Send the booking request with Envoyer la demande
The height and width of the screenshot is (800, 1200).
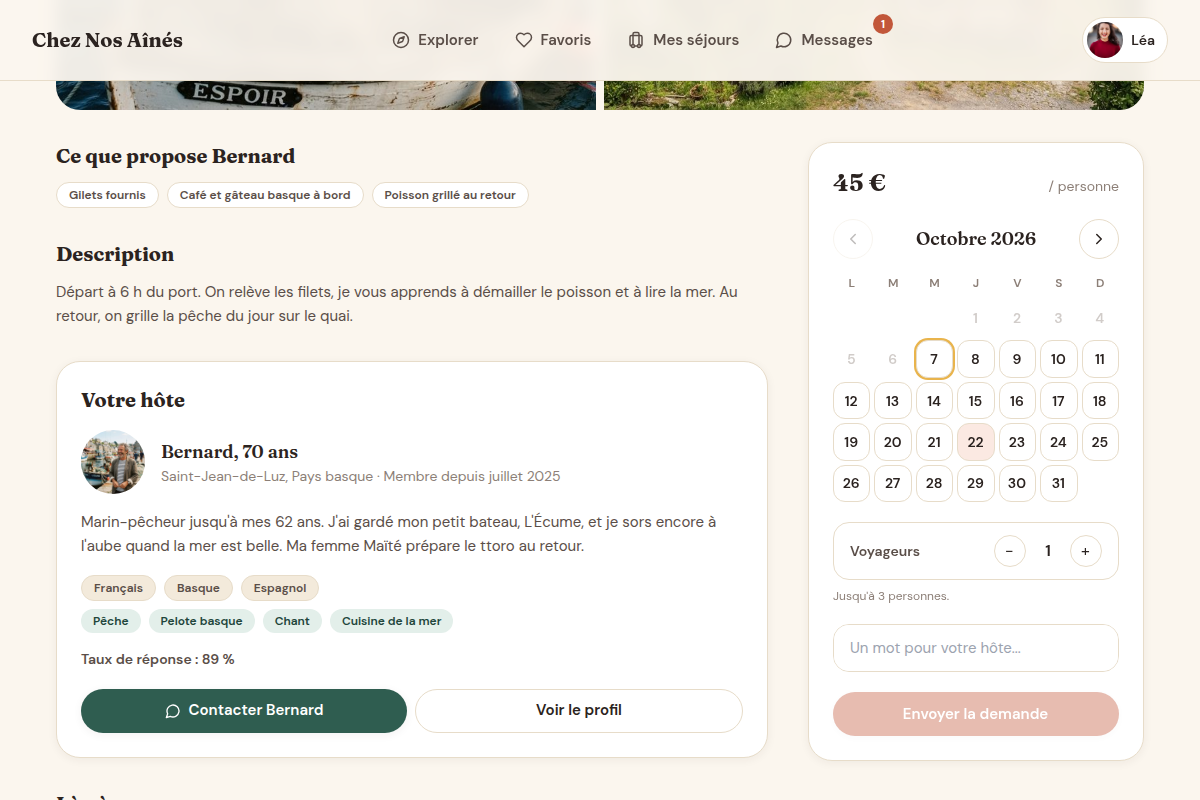click(975, 714)
